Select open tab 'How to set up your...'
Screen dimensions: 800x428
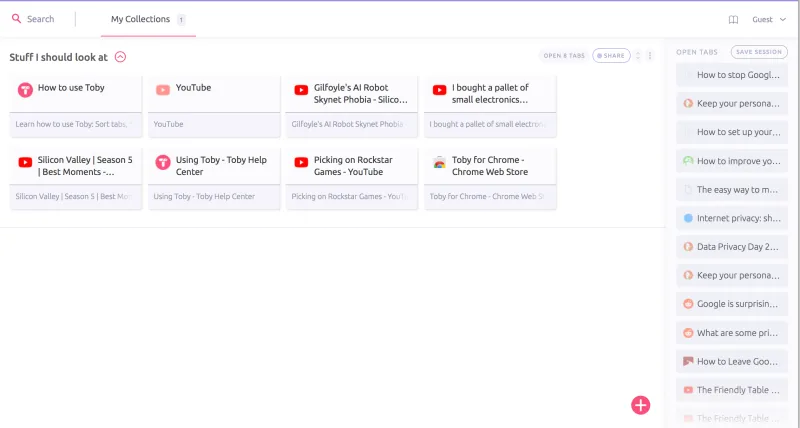pos(732,132)
